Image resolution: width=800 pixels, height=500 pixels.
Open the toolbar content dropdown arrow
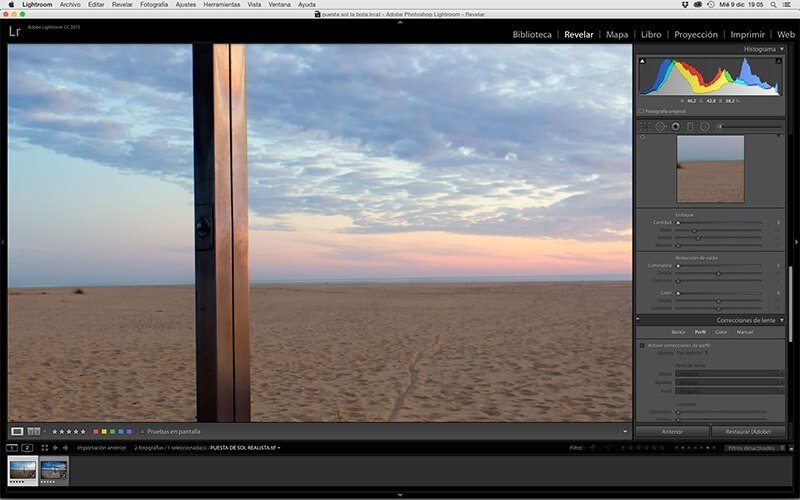(x=625, y=432)
